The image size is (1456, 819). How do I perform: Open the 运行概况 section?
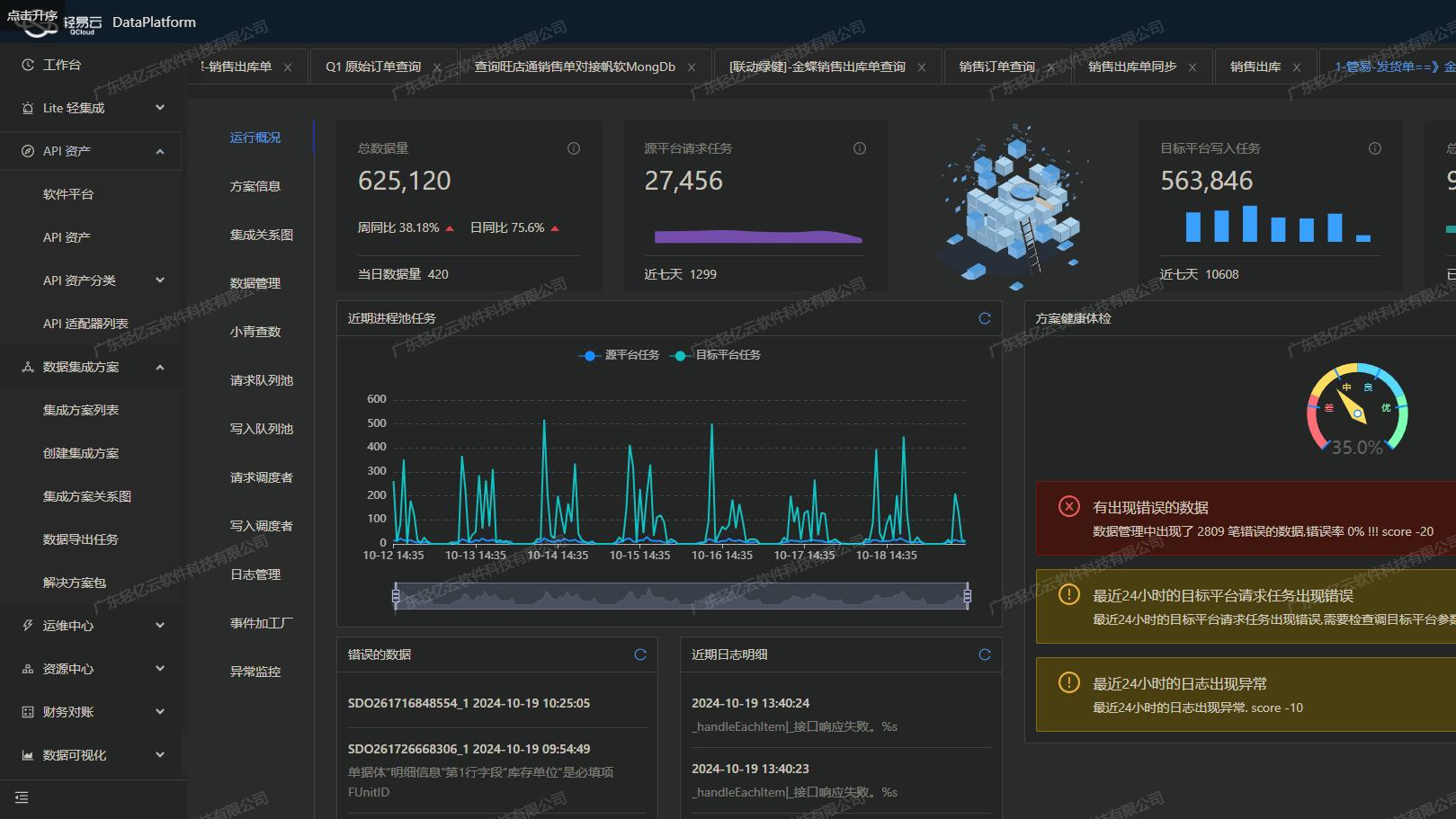pos(255,138)
